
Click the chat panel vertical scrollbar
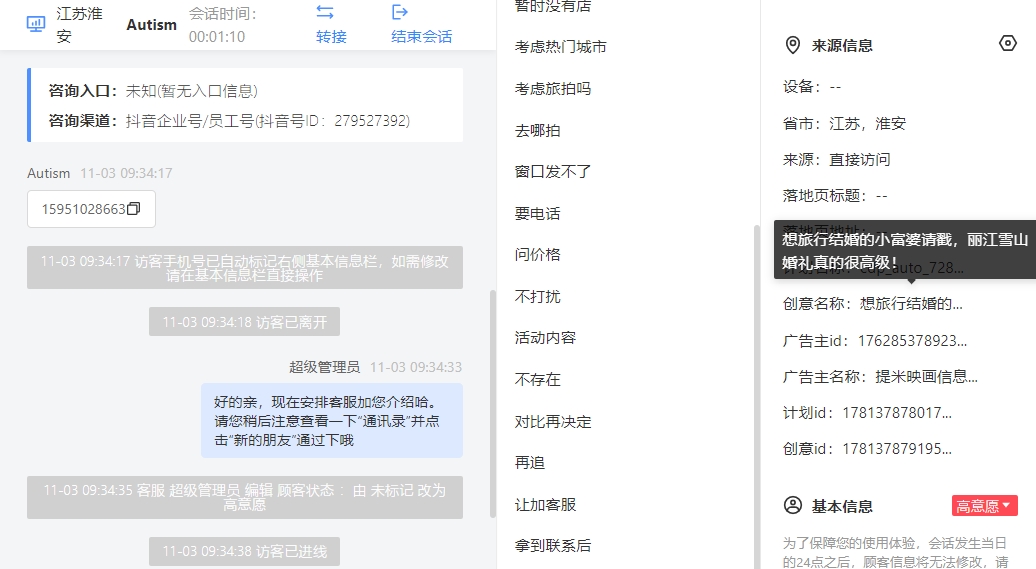point(492,404)
